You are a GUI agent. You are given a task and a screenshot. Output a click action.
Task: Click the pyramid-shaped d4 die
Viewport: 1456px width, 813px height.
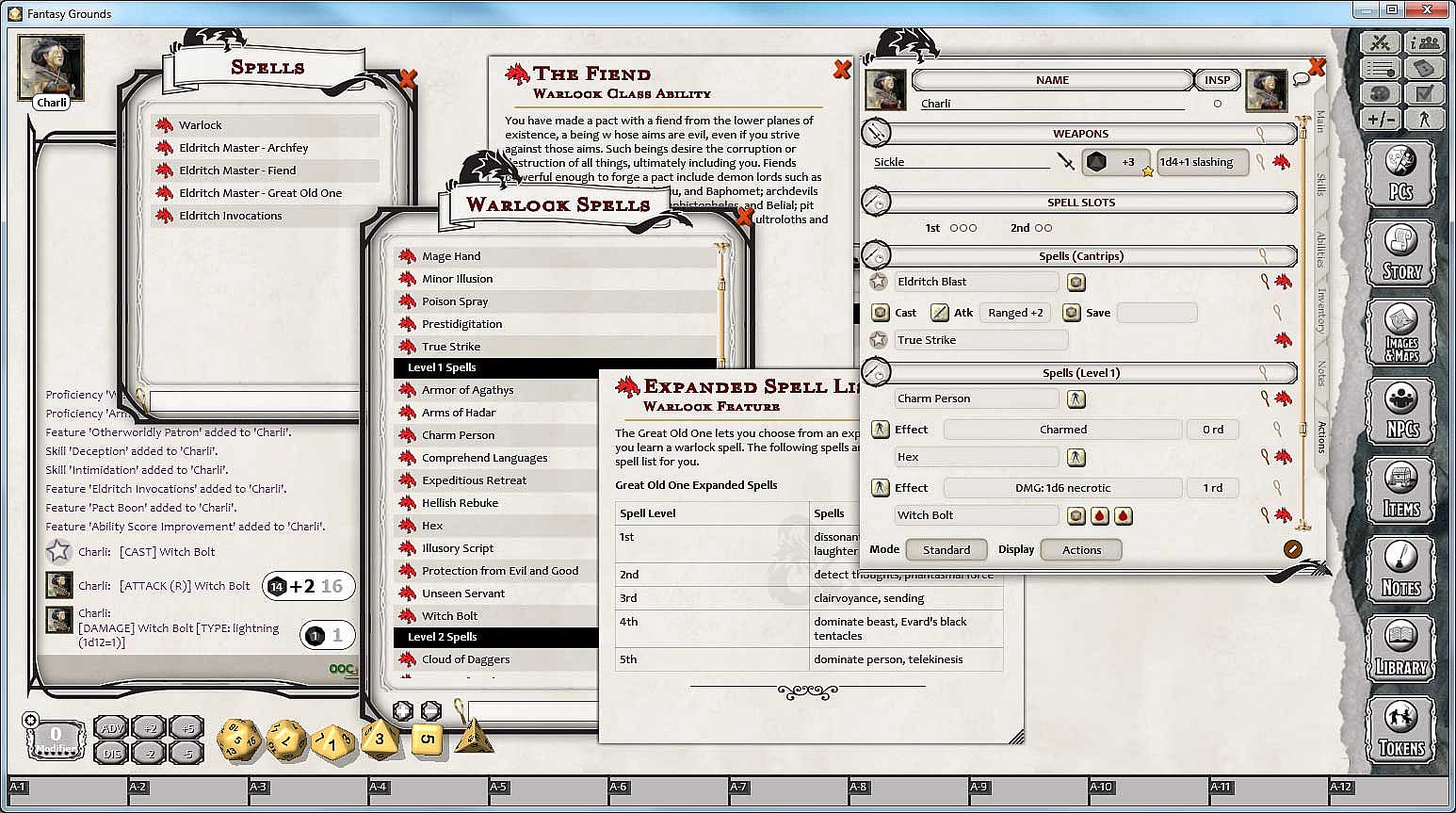[x=475, y=738]
